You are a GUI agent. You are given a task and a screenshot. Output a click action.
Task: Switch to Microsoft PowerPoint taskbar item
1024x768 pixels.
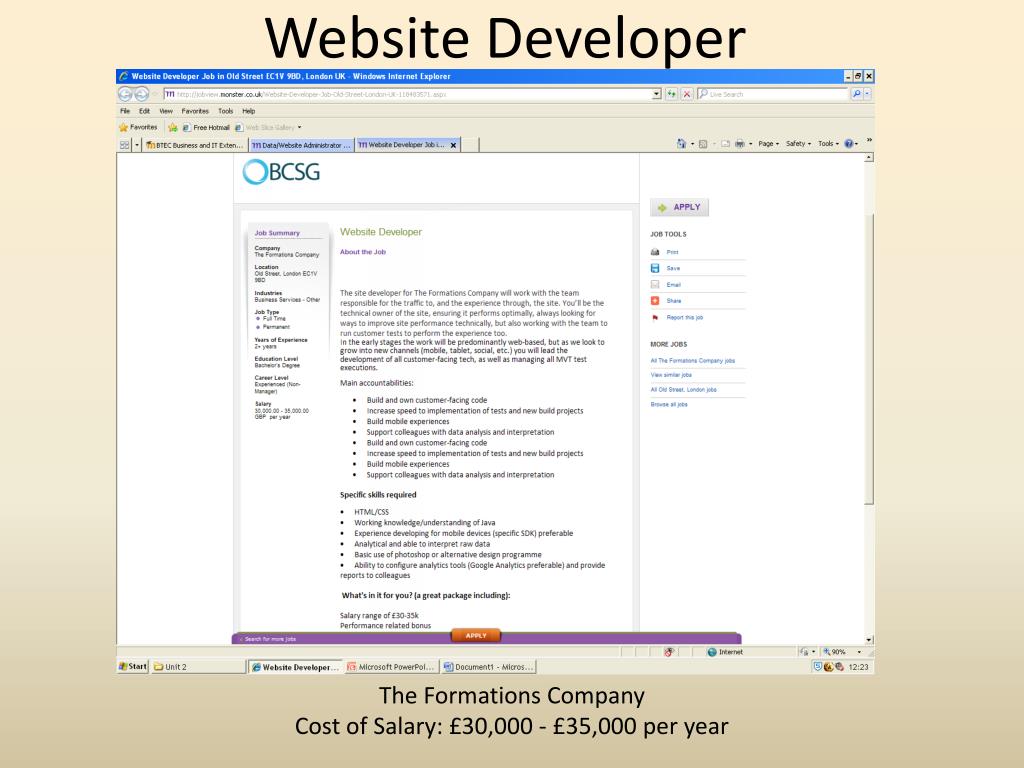coord(391,667)
